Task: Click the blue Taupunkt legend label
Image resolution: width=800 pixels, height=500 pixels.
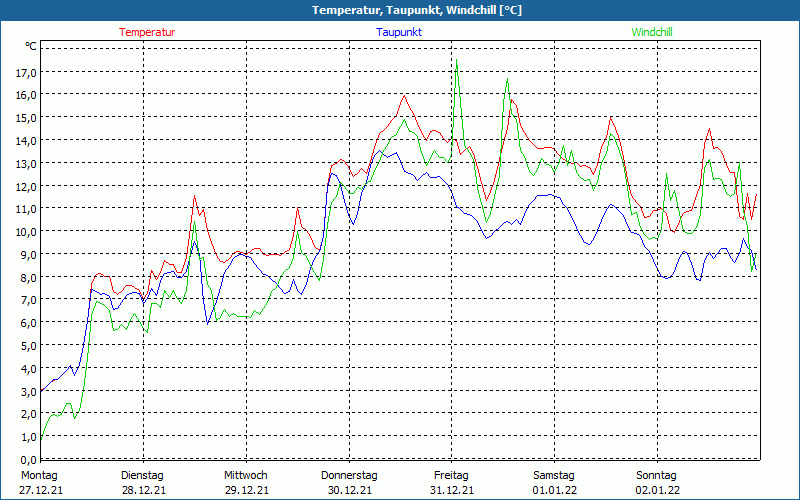Action: 398,32
